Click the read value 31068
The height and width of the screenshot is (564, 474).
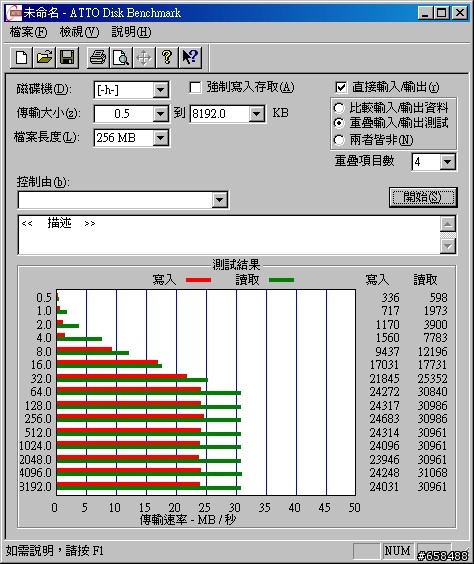pyautogui.click(x=433, y=473)
